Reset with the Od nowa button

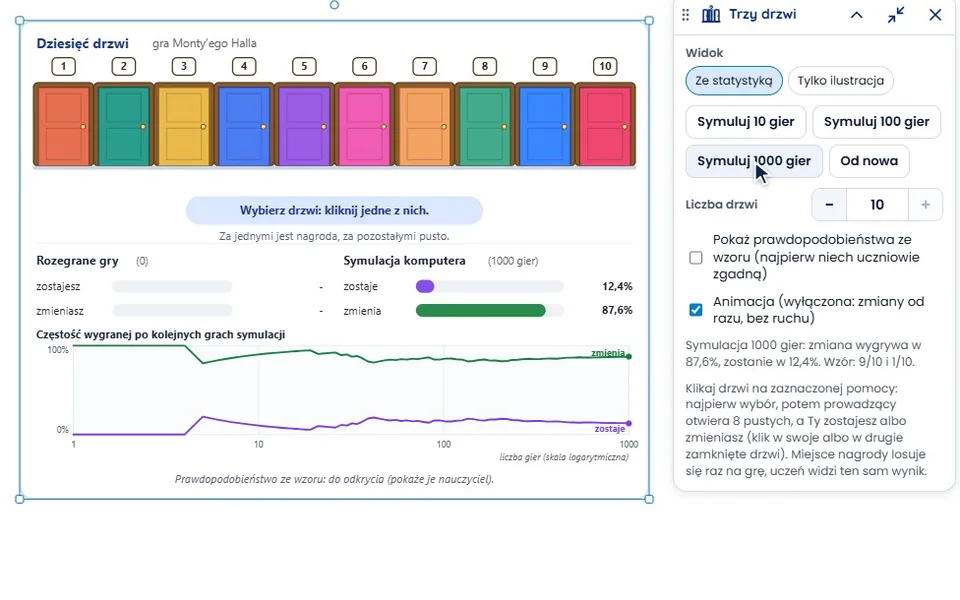pos(869,161)
